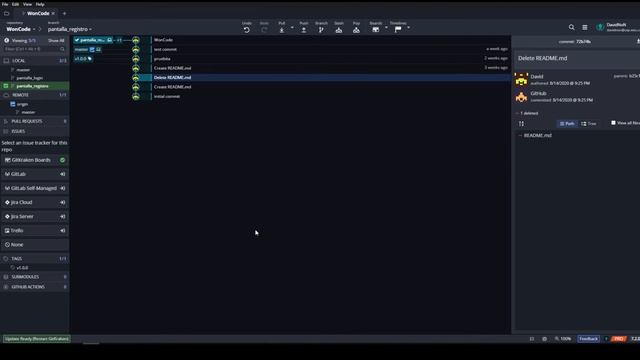Click the Push toolbar icon
The height and width of the screenshot is (360, 640).
304,30
